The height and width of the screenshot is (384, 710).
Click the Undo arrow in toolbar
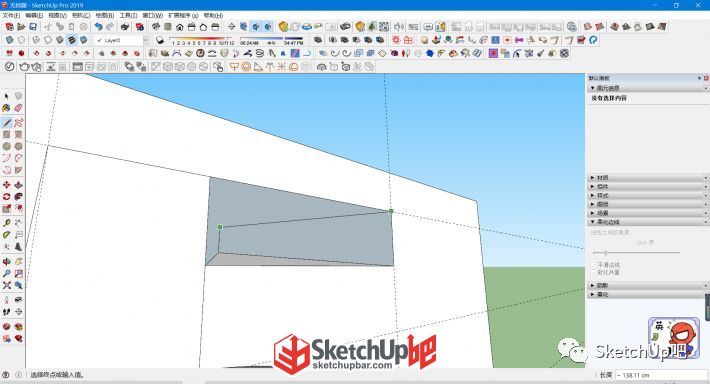pos(98,27)
